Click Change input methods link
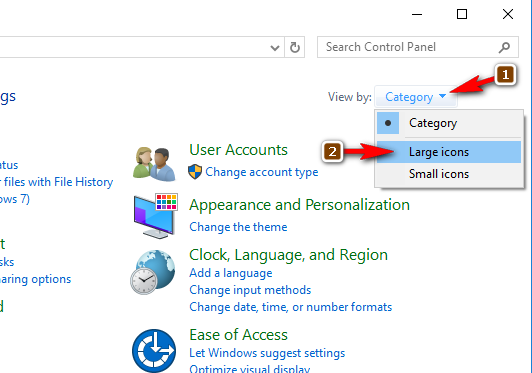Image resolution: width=532 pixels, height=373 pixels. coord(250,290)
